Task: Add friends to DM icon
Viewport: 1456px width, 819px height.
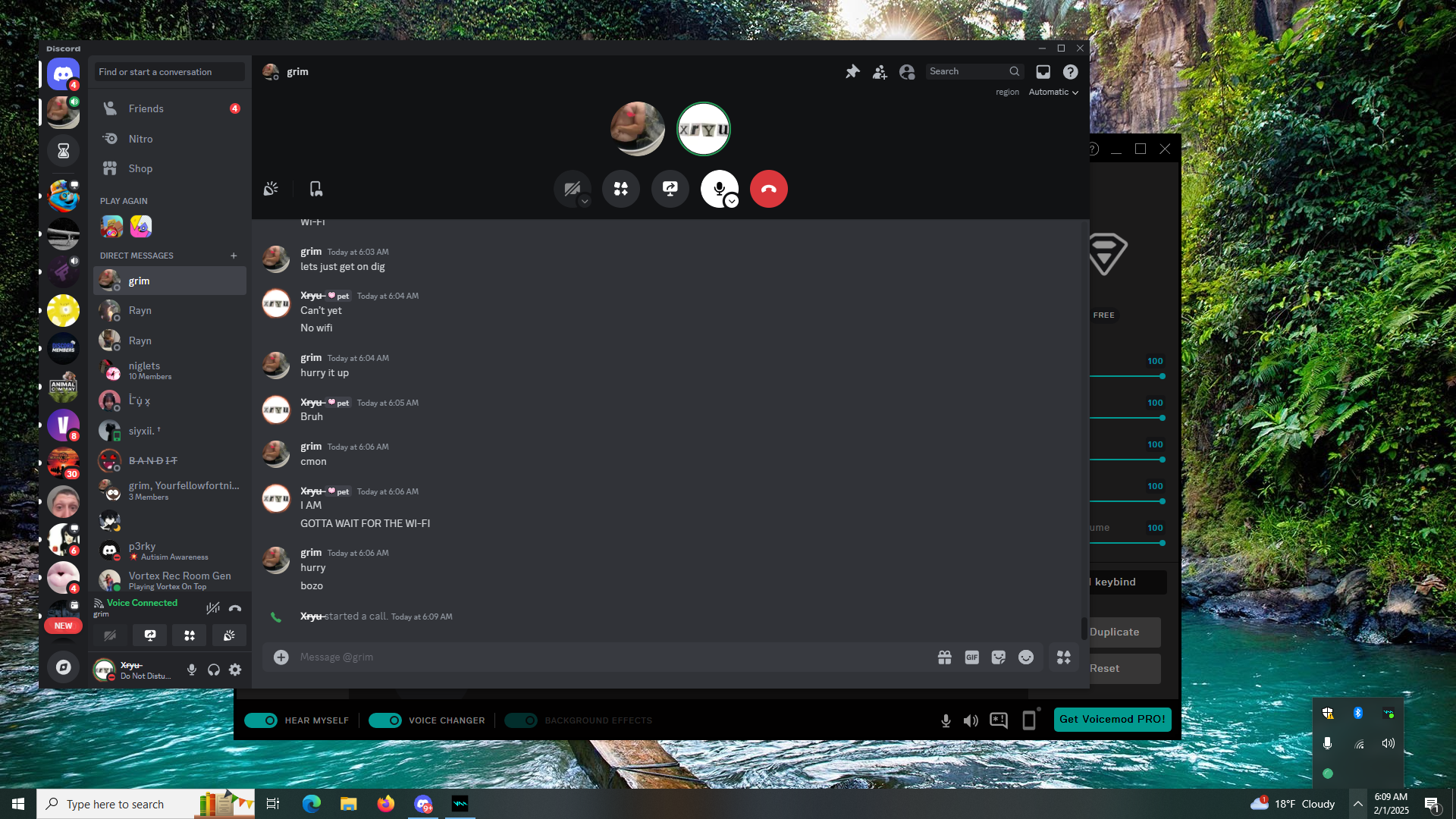Action: [x=880, y=71]
